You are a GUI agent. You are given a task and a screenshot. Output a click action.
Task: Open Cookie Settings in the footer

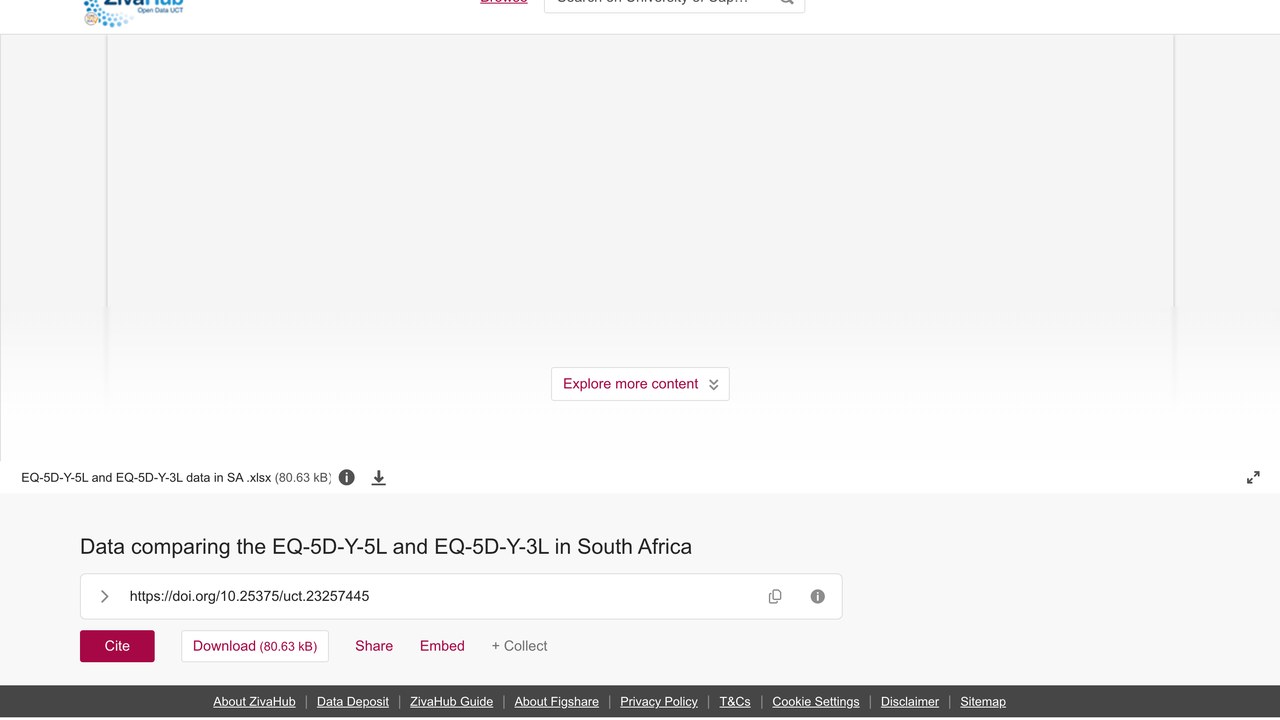point(816,702)
